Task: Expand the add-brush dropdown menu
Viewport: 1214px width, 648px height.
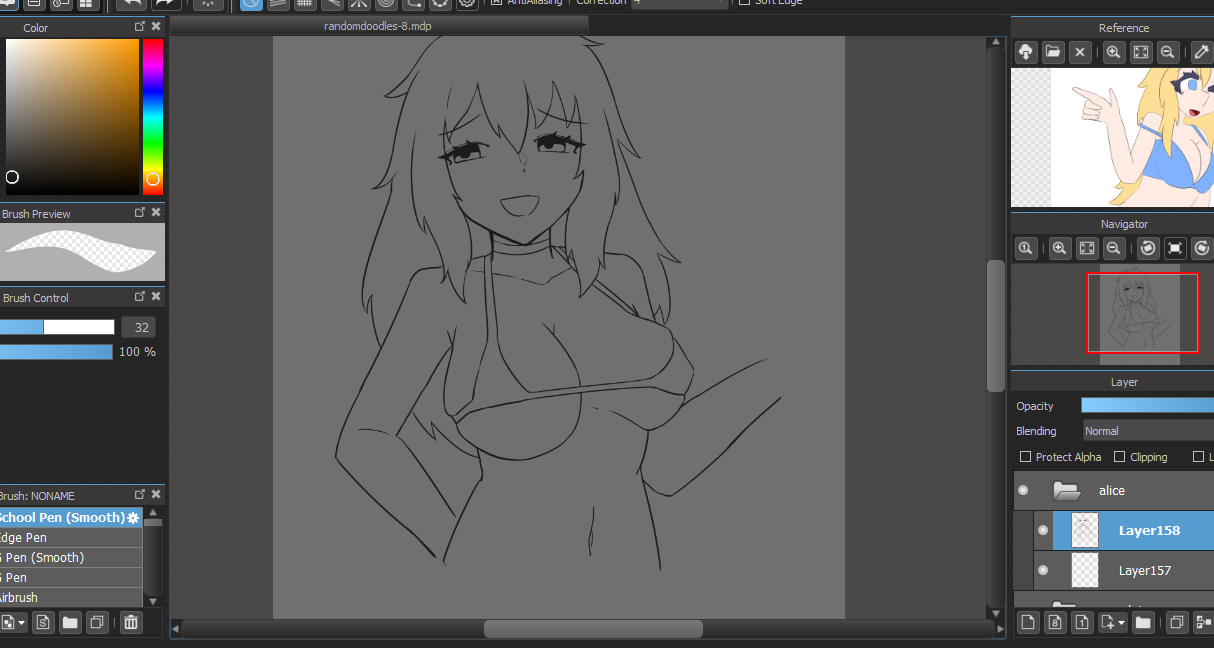Action: coord(22,623)
